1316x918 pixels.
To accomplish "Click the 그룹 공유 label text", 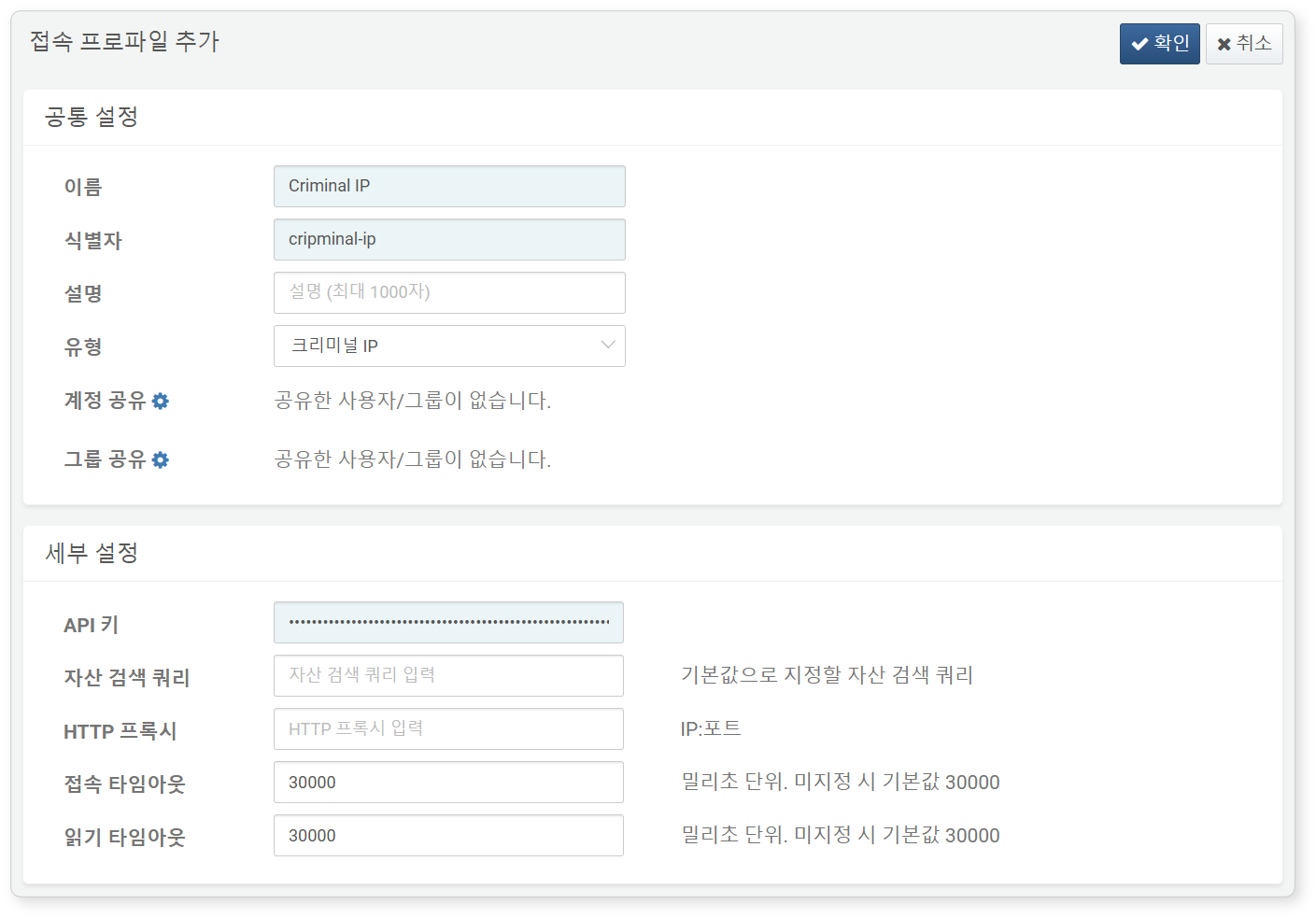I will [105, 459].
